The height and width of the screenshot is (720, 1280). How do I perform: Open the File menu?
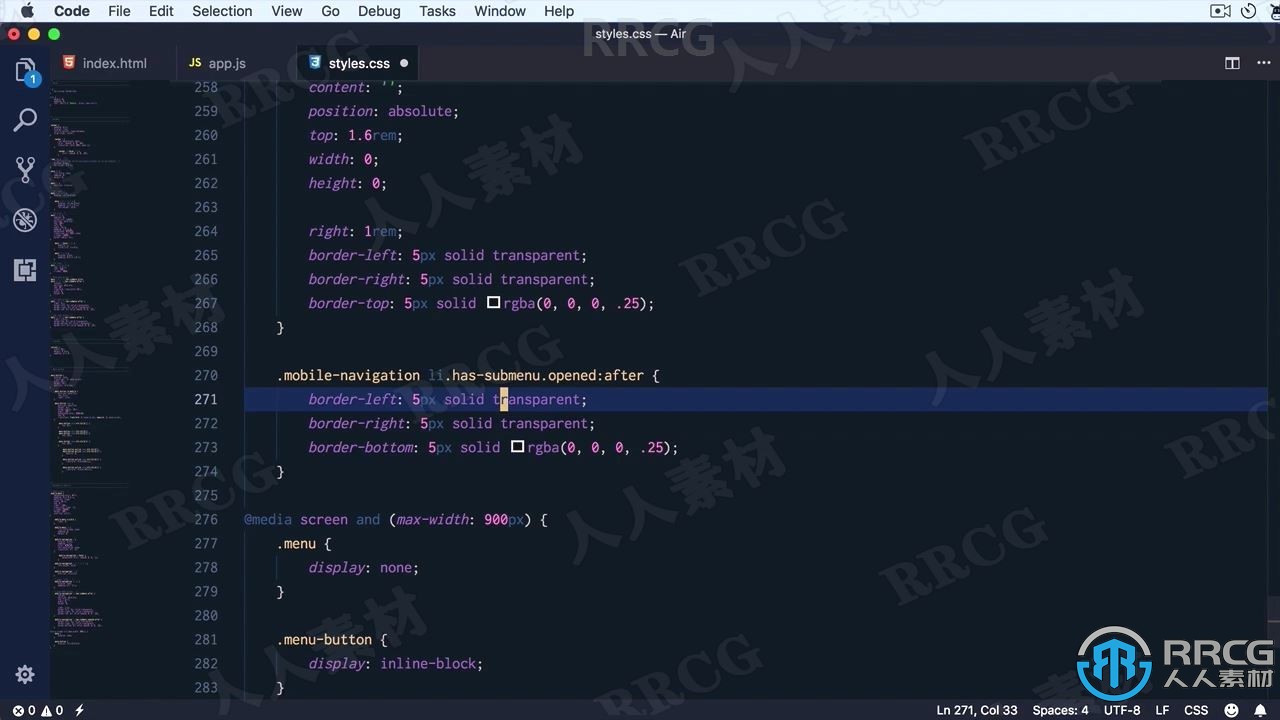point(119,11)
